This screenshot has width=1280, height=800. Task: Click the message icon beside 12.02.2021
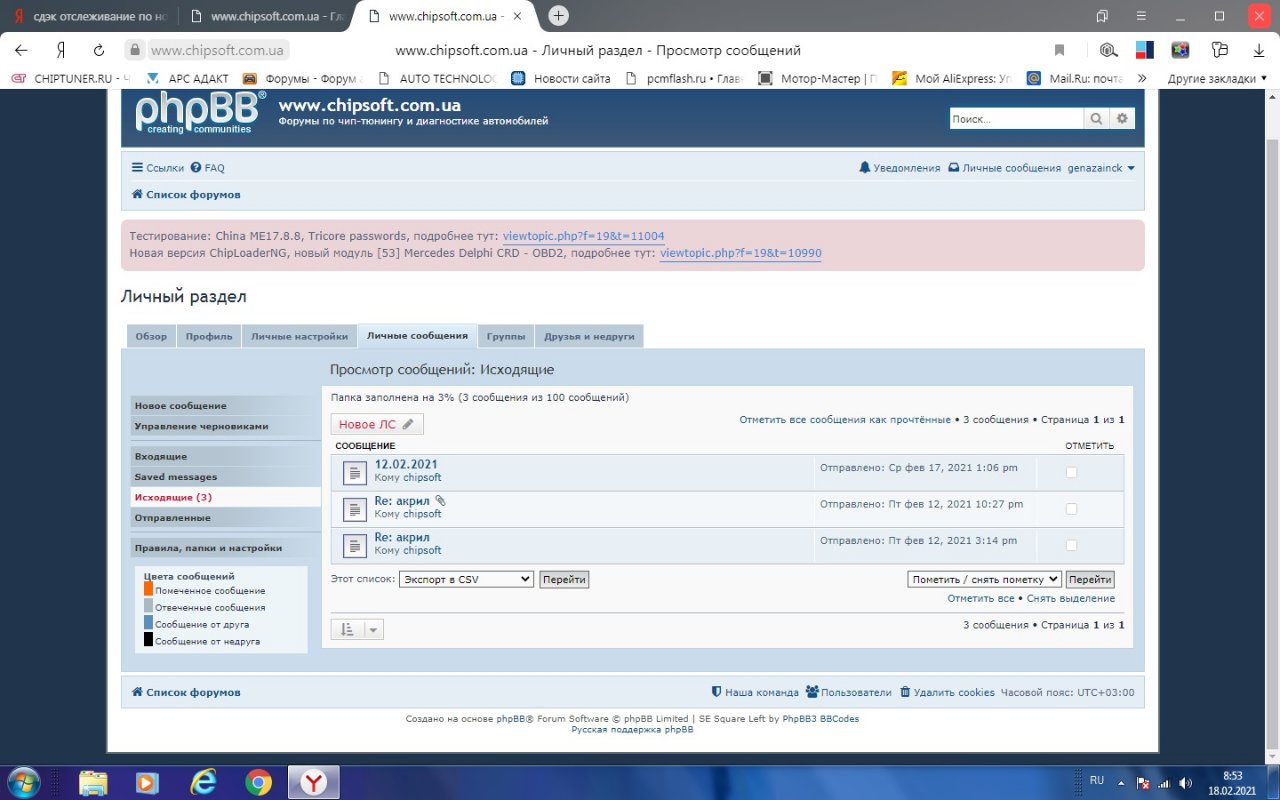pos(355,473)
